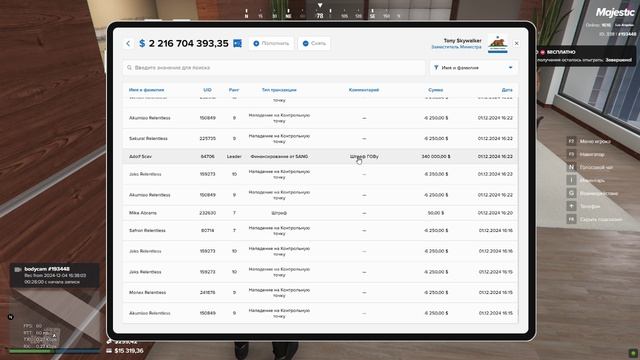
Task: Open the Имя и фамилия filter dropdown
Action: [x=473, y=67]
